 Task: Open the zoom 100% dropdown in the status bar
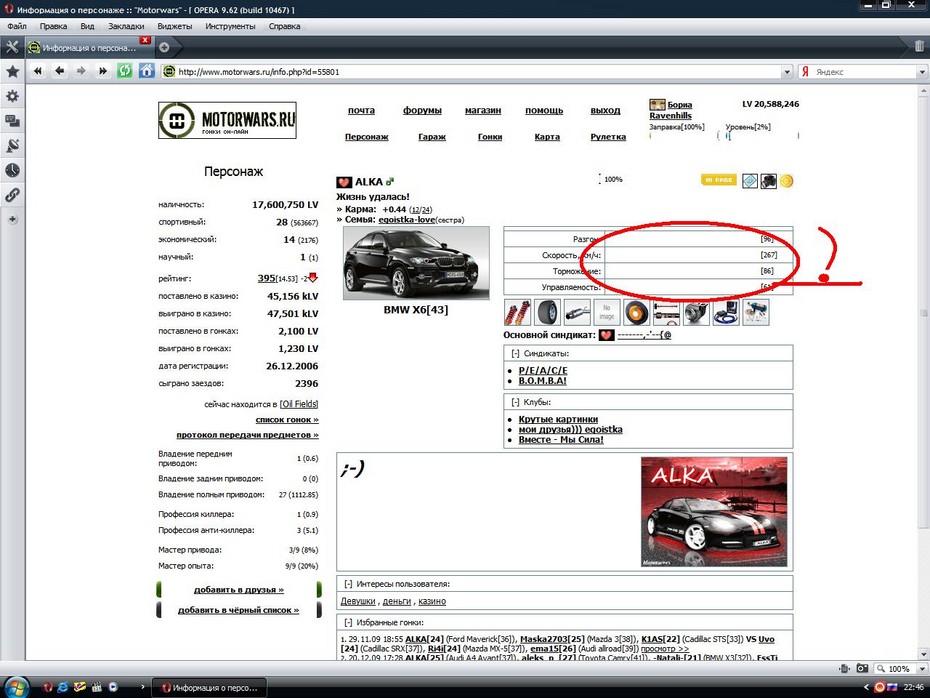(922, 669)
